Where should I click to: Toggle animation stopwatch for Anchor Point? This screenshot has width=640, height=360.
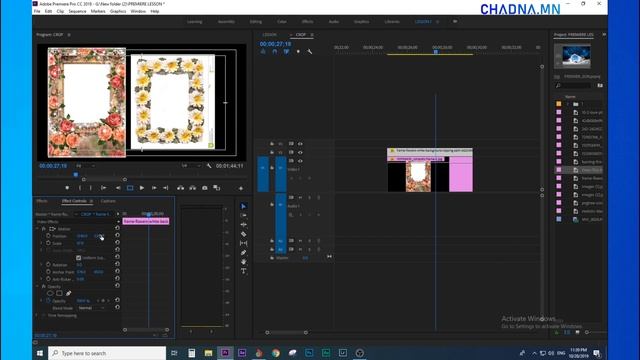click(48, 271)
